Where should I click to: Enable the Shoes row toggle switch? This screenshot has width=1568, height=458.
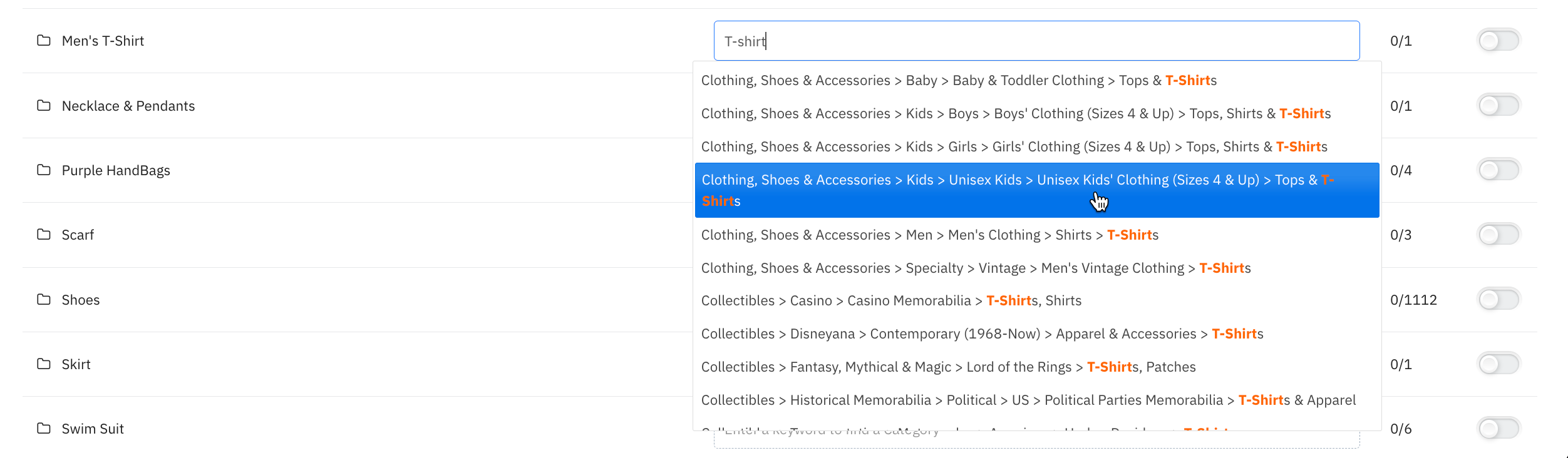point(1498,299)
